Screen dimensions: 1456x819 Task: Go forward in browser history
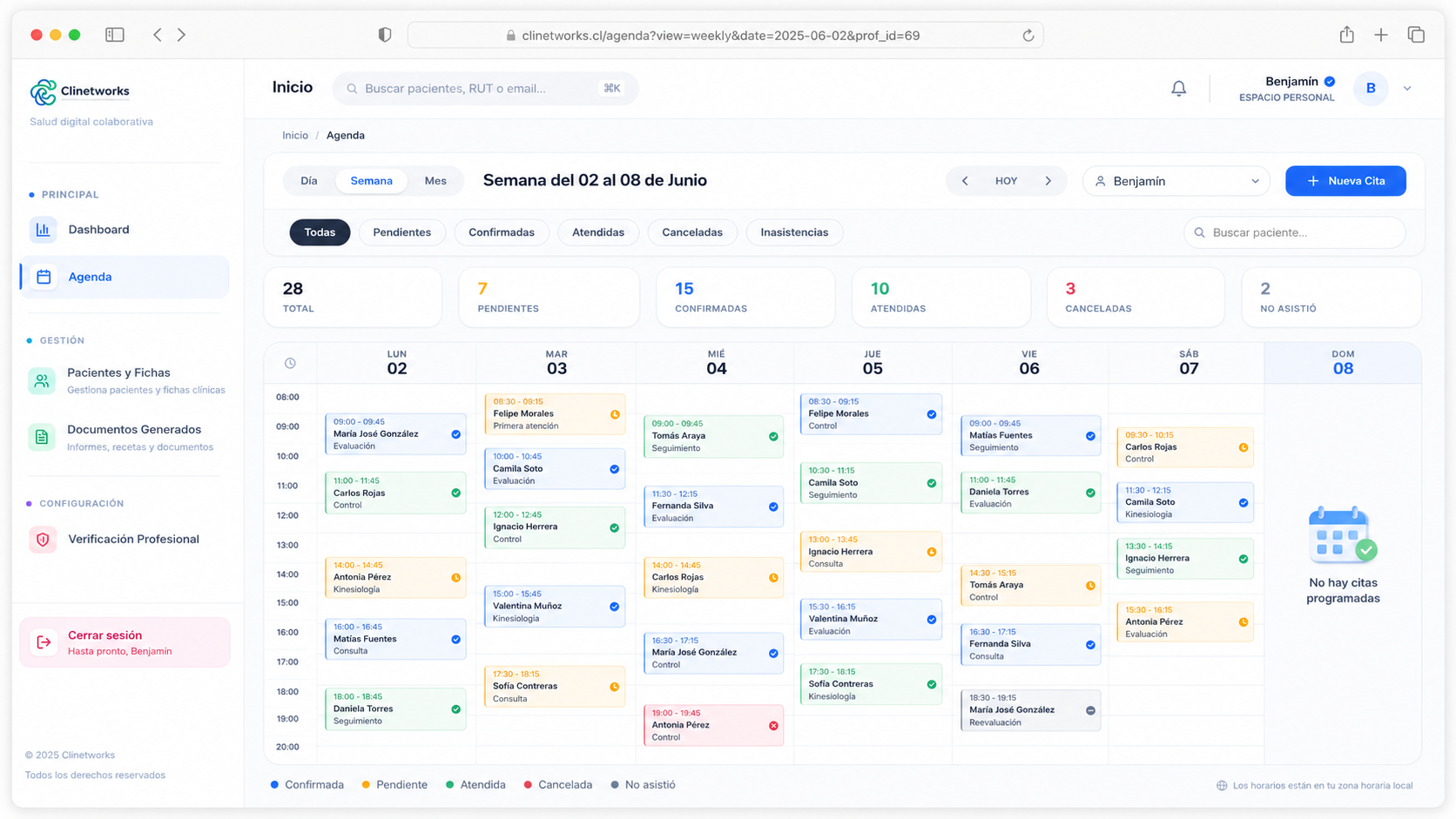[181, 35]
